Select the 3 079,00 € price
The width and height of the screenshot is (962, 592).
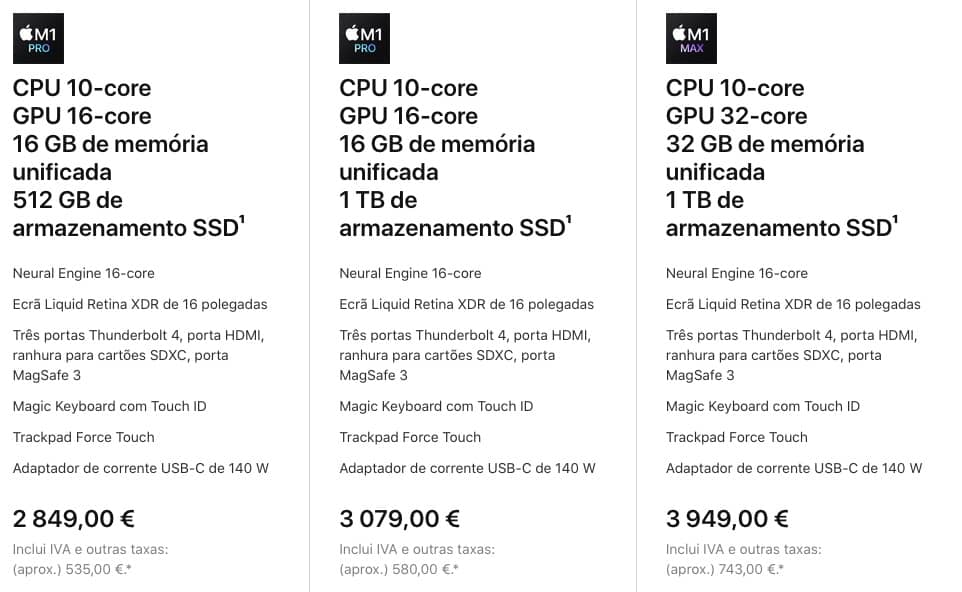click(400, 519)
